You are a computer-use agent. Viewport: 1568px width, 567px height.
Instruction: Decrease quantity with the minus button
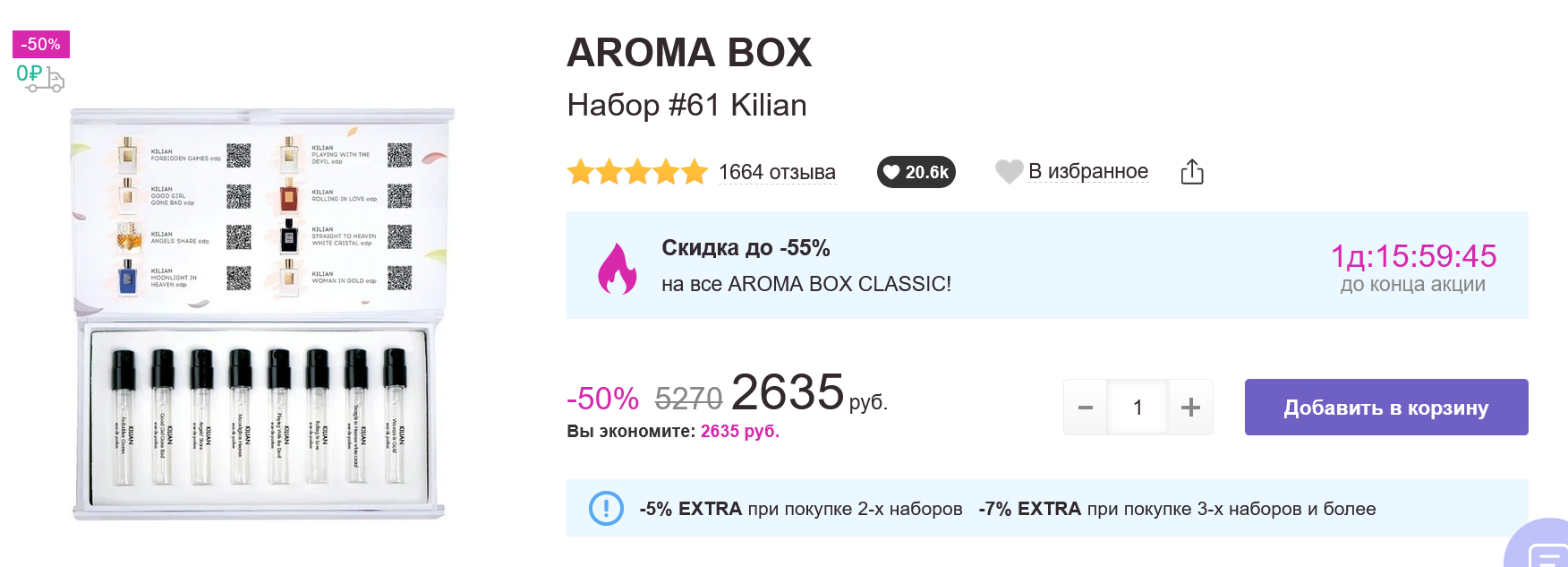(x=1086, y=408)
